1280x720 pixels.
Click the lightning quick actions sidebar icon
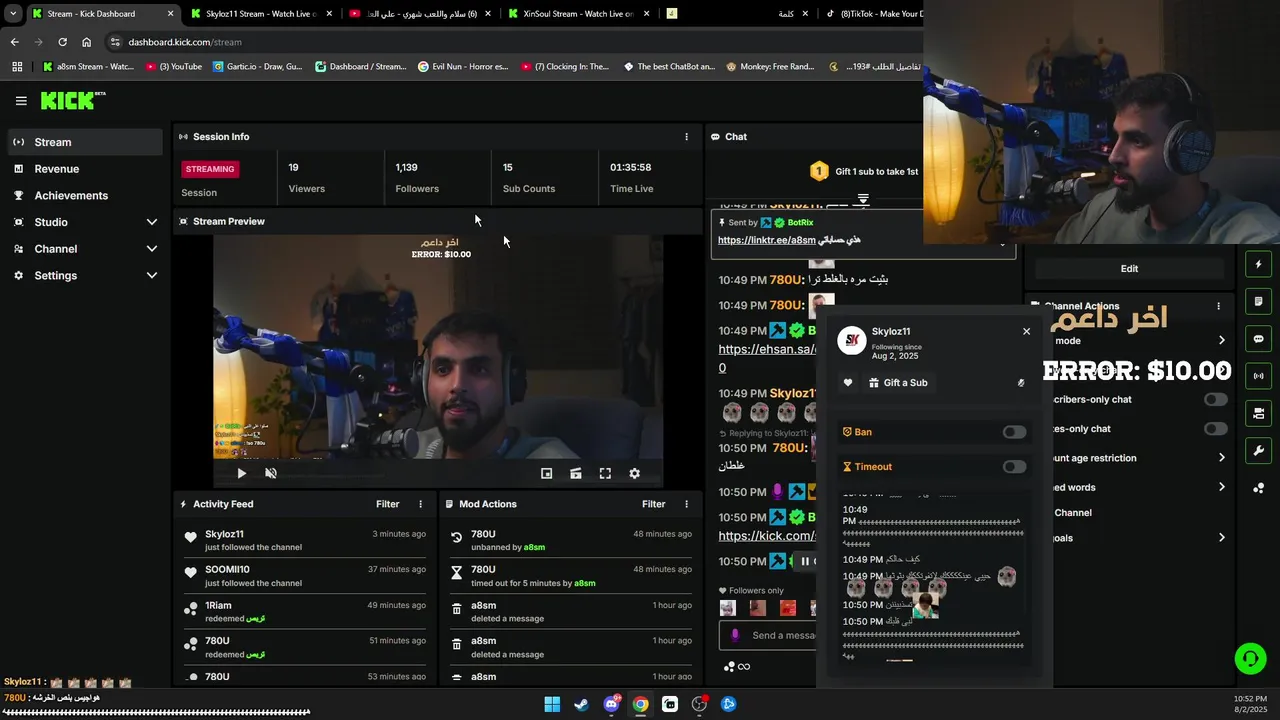1258,264
